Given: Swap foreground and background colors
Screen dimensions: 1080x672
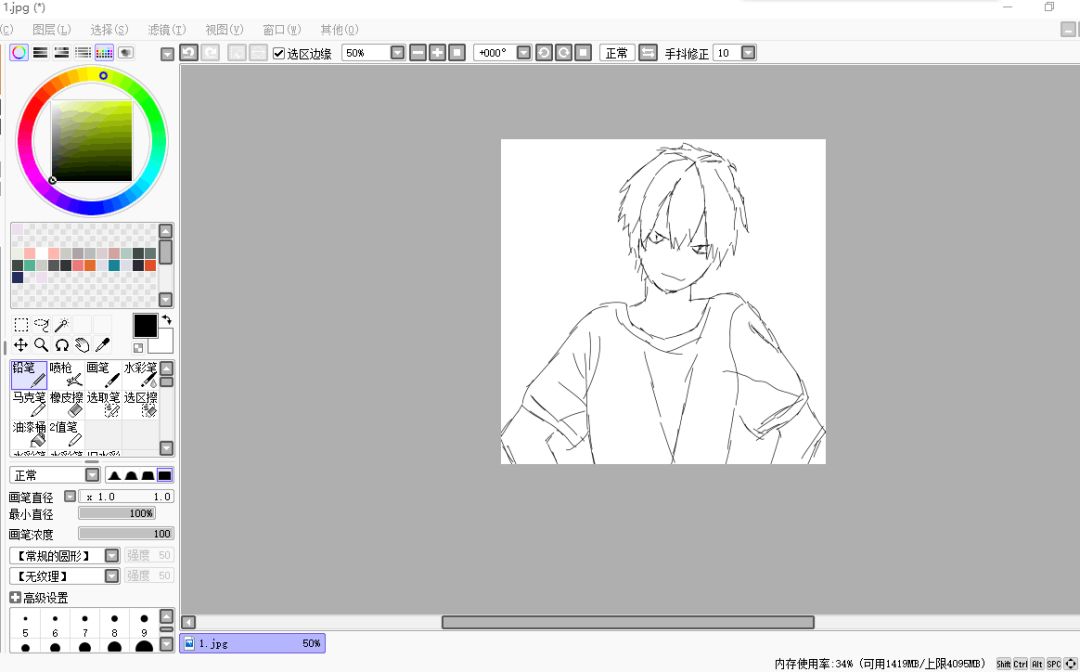Looking at the screenshot, I should point(166,320).
